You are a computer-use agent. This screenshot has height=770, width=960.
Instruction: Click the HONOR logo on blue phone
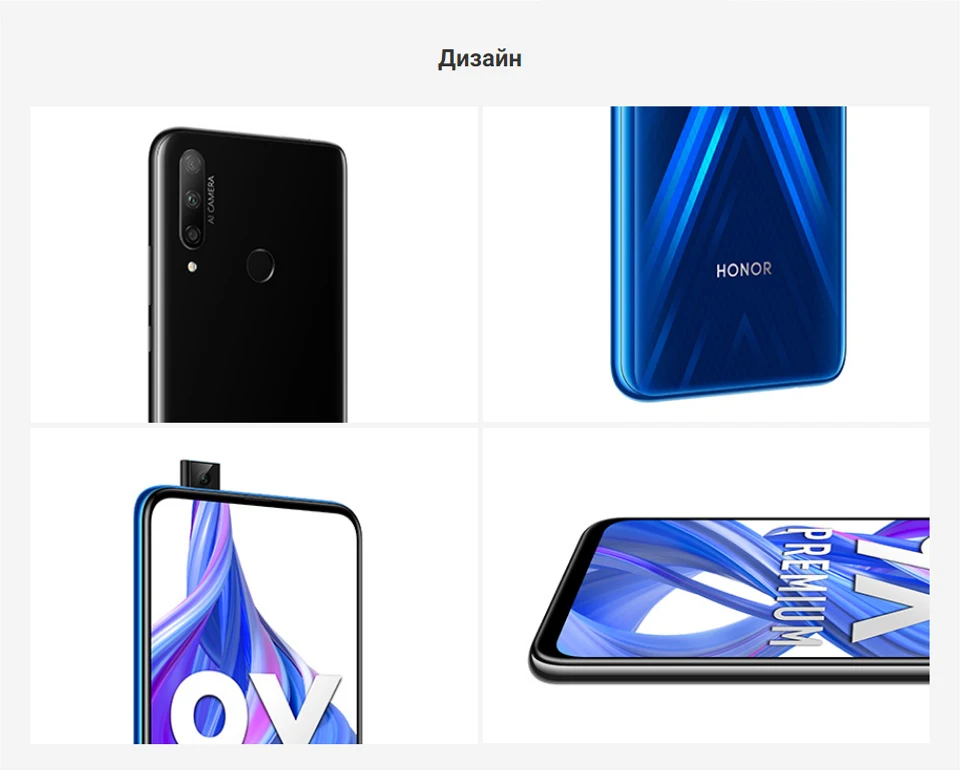click(x=744, y=269)
